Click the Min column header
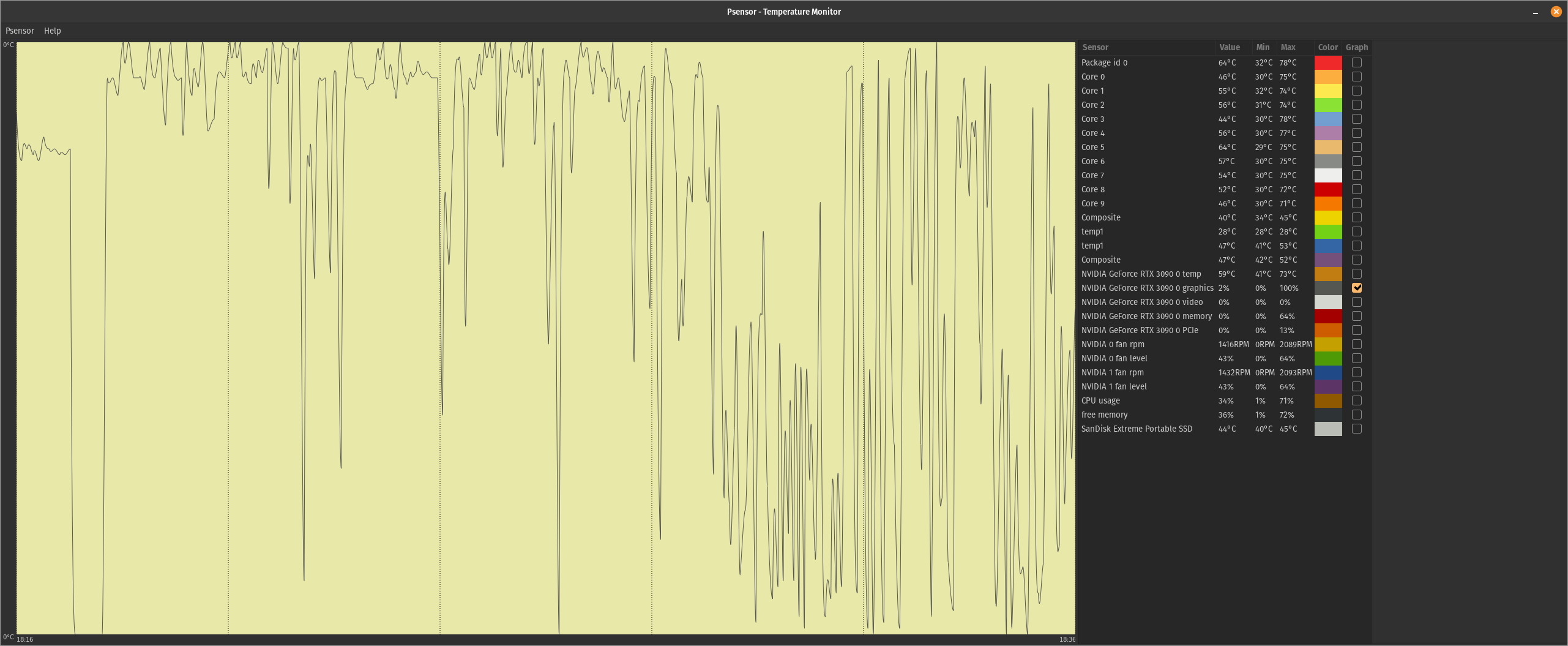Screen dimensions: 1568x646 pyautogui.click(x=1264, y=47)
